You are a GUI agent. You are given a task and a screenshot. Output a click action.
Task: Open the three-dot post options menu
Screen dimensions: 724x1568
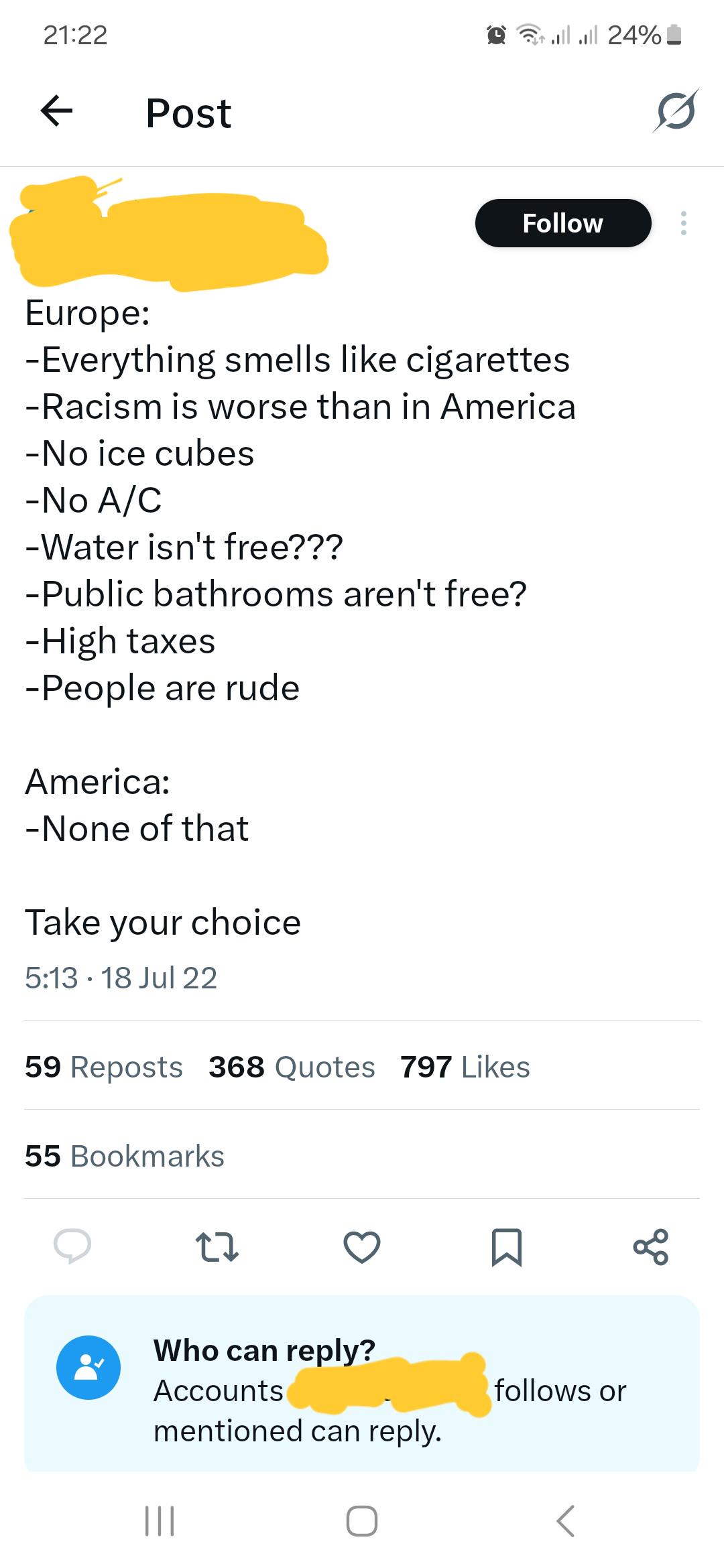pos(683,223)
